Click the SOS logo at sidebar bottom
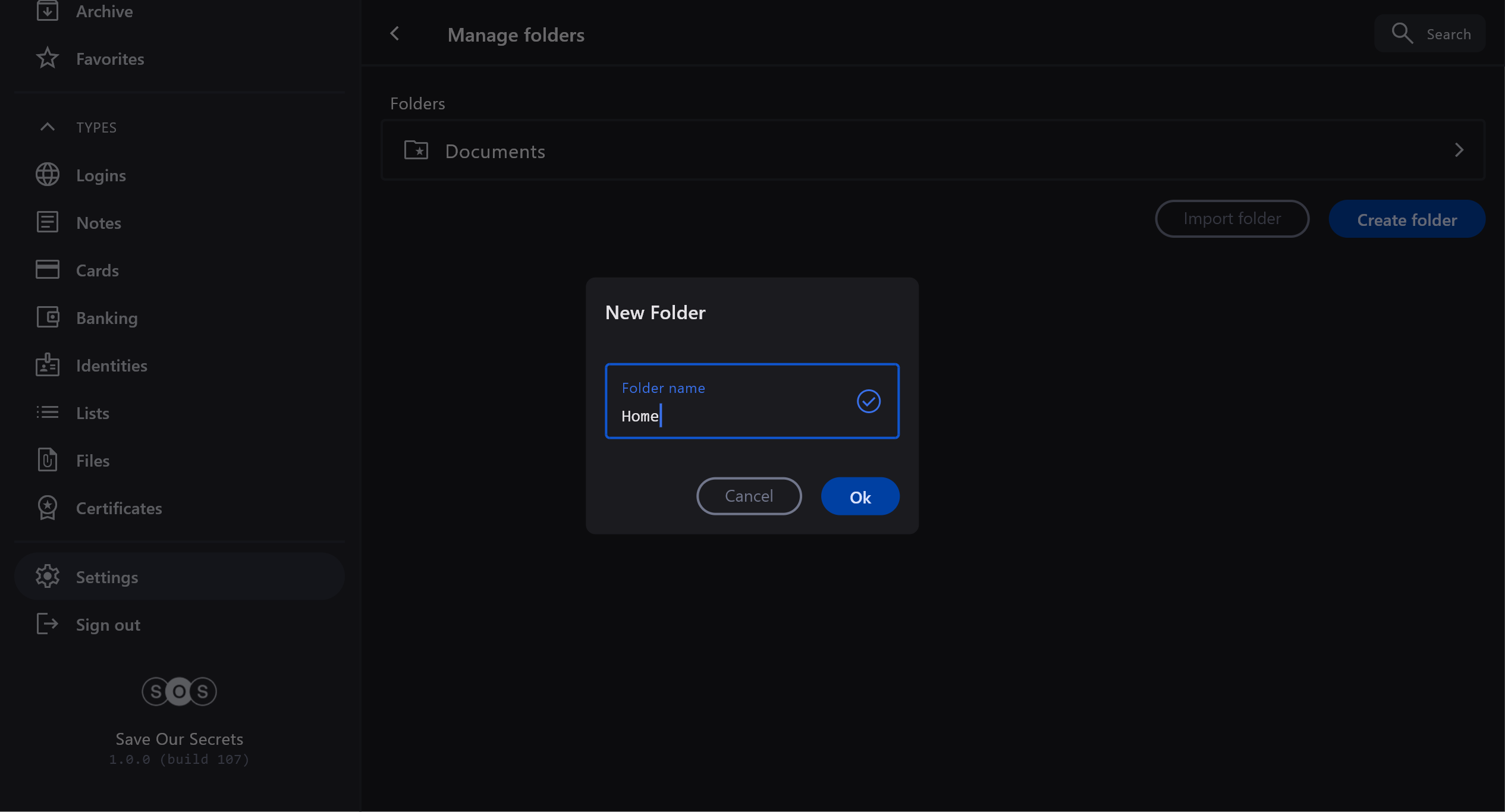The width and height of the screenshot is (1505, 812). (179, 691)
